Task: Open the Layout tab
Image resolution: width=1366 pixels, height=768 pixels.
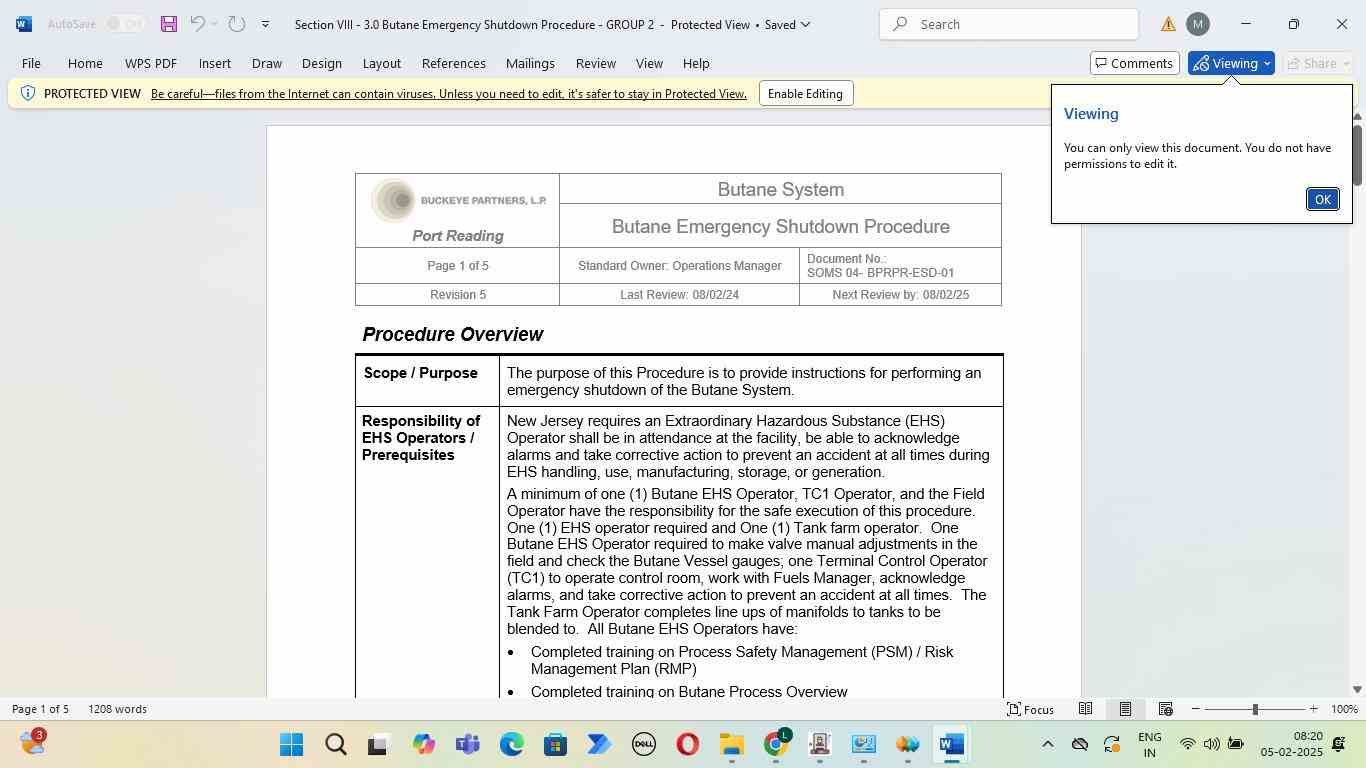Action: coord(381,63)
